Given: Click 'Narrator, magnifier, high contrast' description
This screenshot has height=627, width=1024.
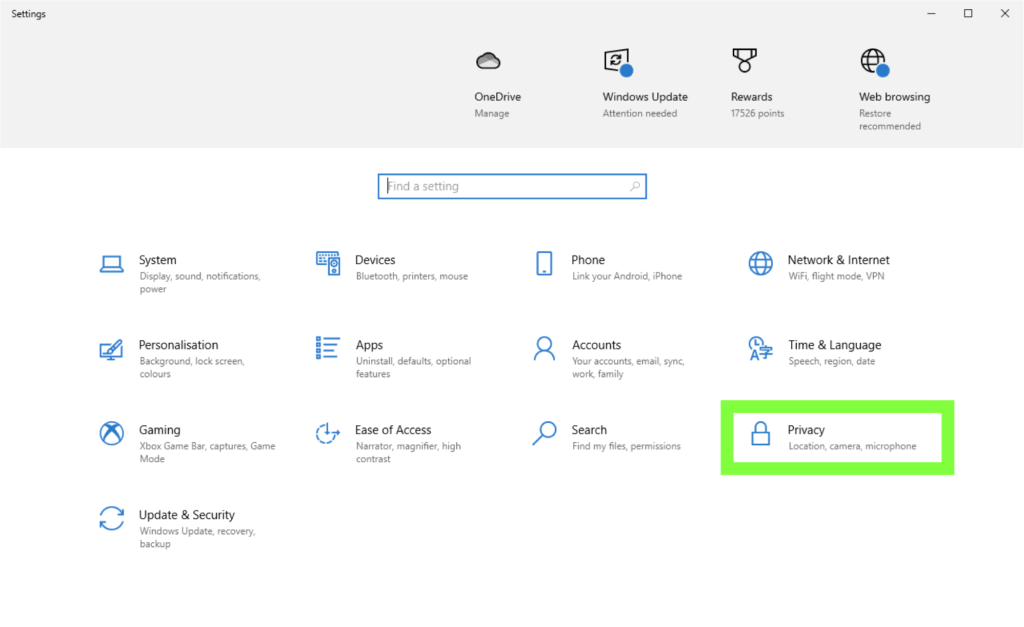Looking at the screenshot, I should point(408,453).
